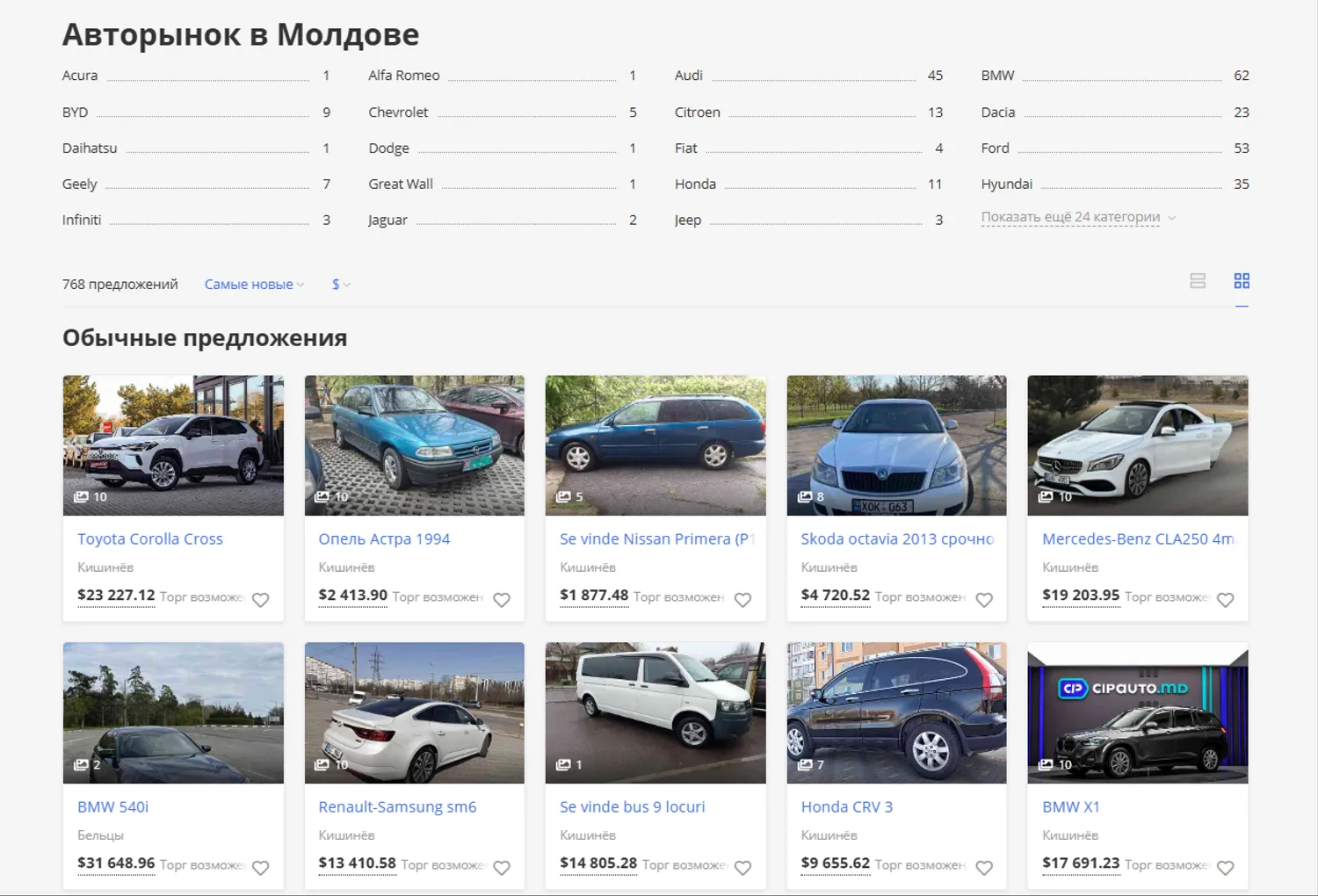Favorite the Nissan Primera listing
Screen dimensions: 1318x896
click(x=742, y=600)
